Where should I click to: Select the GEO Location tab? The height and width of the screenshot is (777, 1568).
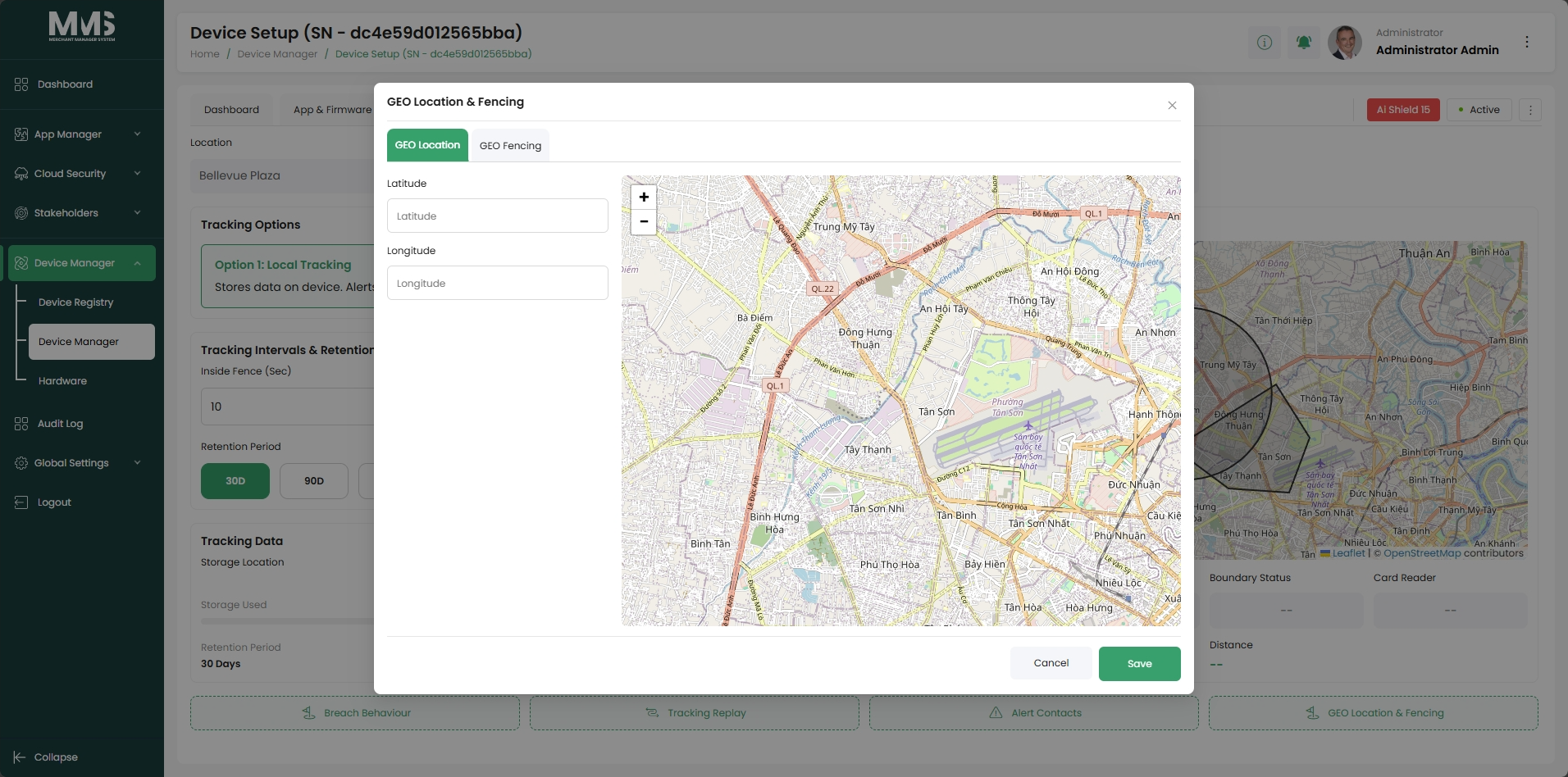point(427,145)
